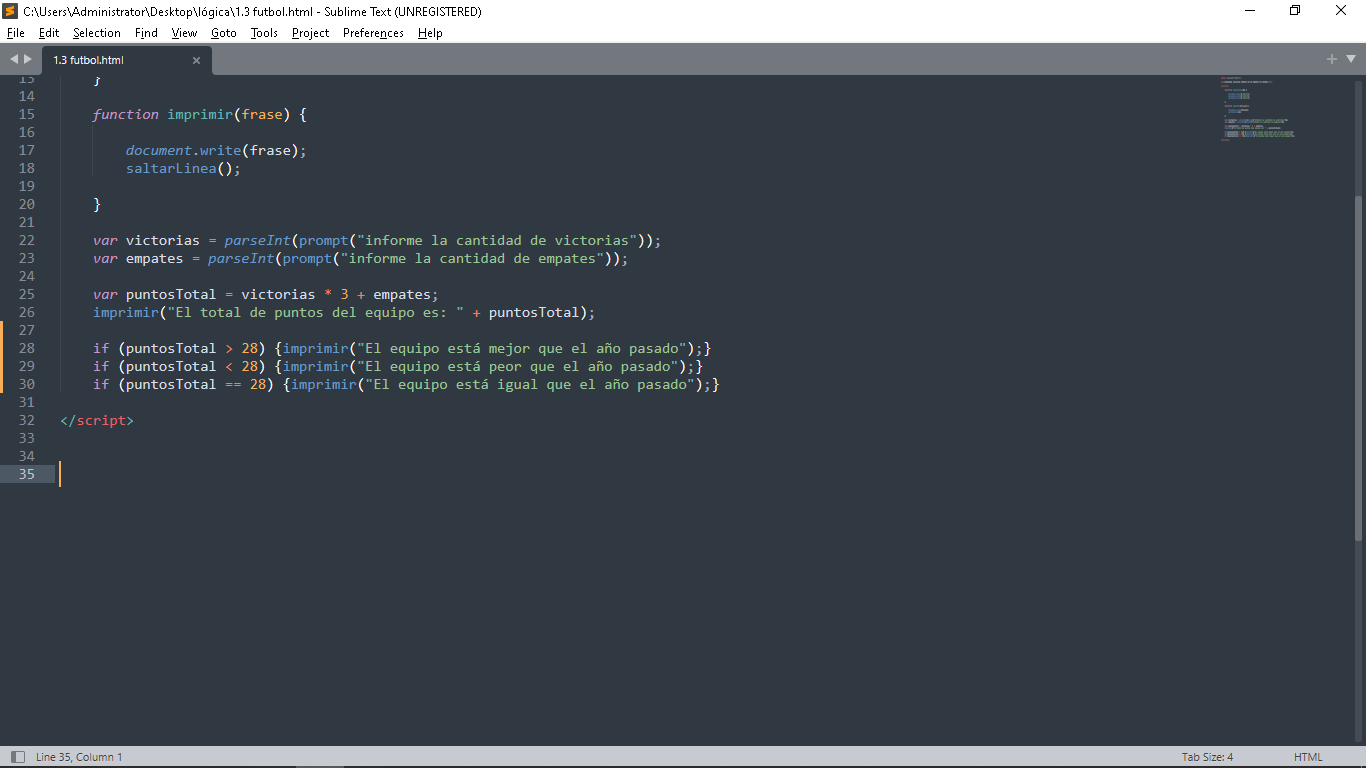Click the Line 35, Column 1 status text
This screenshot has height=768, width=1366.
point(79,757)
